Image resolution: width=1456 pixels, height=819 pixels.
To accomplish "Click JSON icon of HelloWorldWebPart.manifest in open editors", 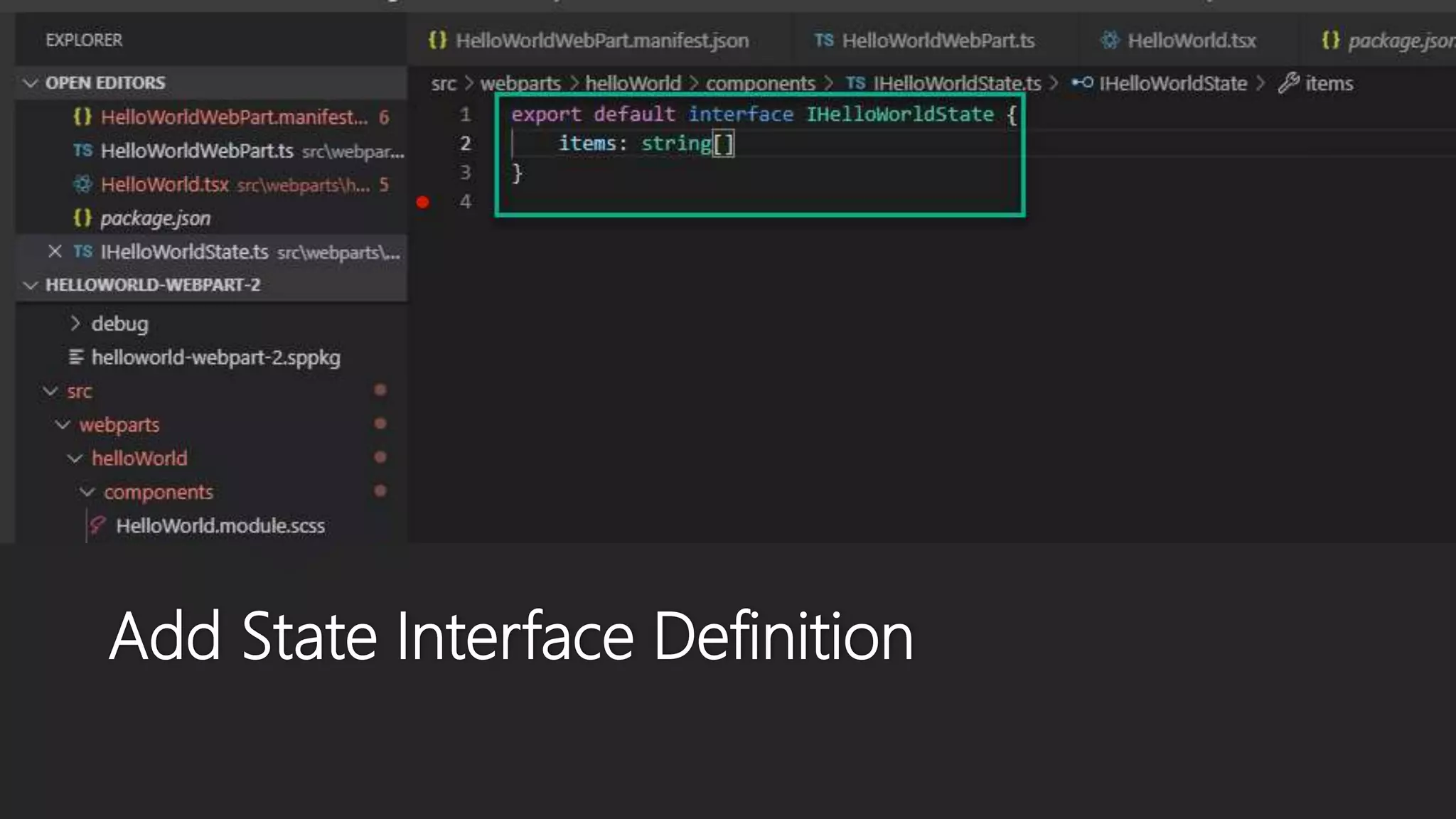I will click(x=82, y=117).
